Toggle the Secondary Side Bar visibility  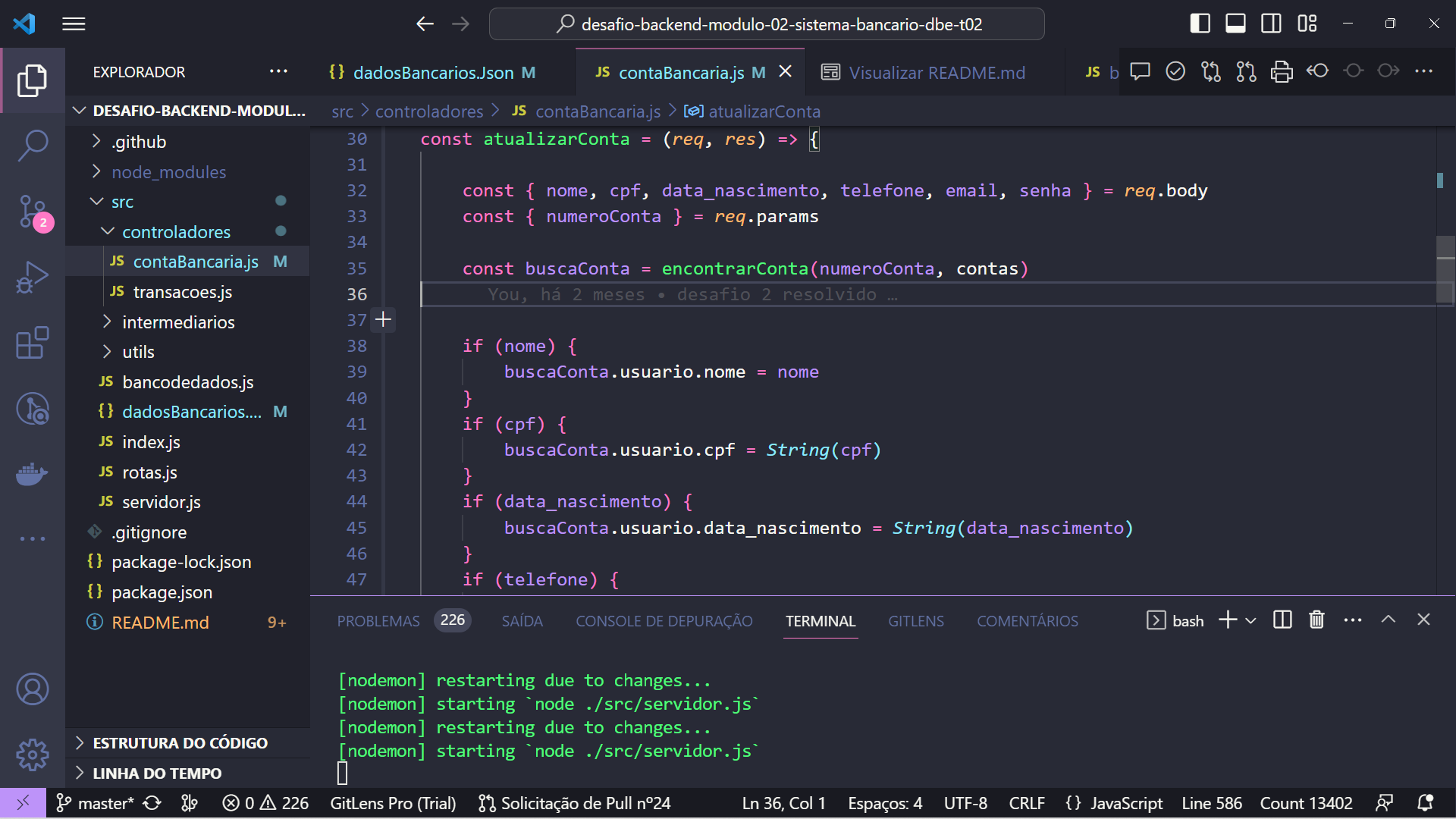pos(1271,24)
